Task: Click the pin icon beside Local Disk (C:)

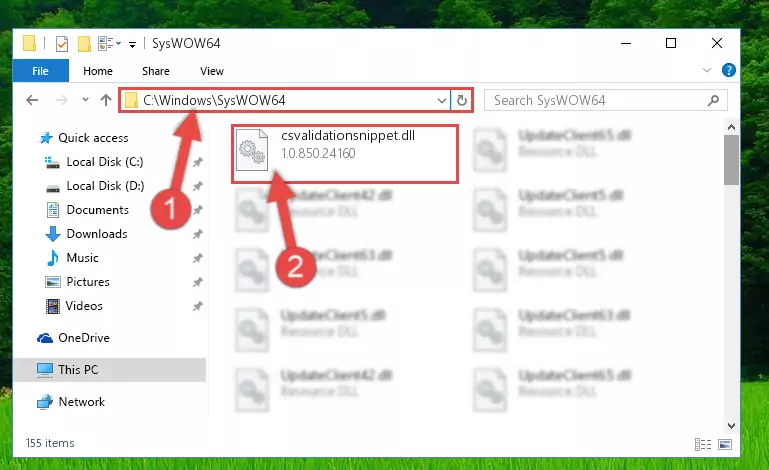Action: coord(198,162)
